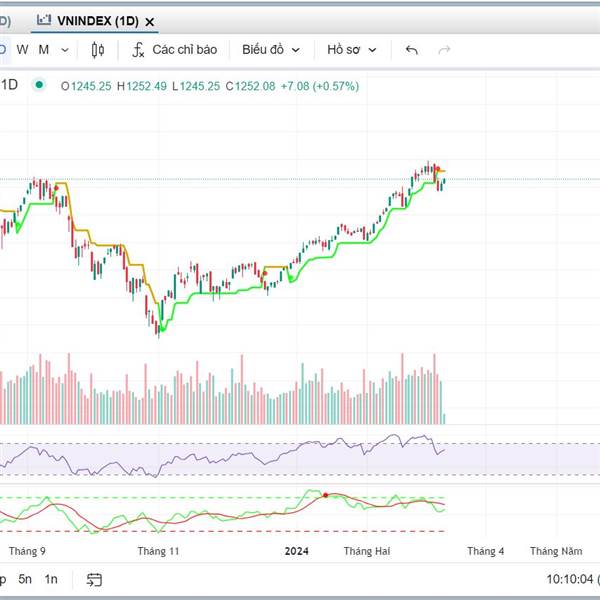
Task: Click the +7.08 (+0.57%) change value
Action: pos(320,86)
